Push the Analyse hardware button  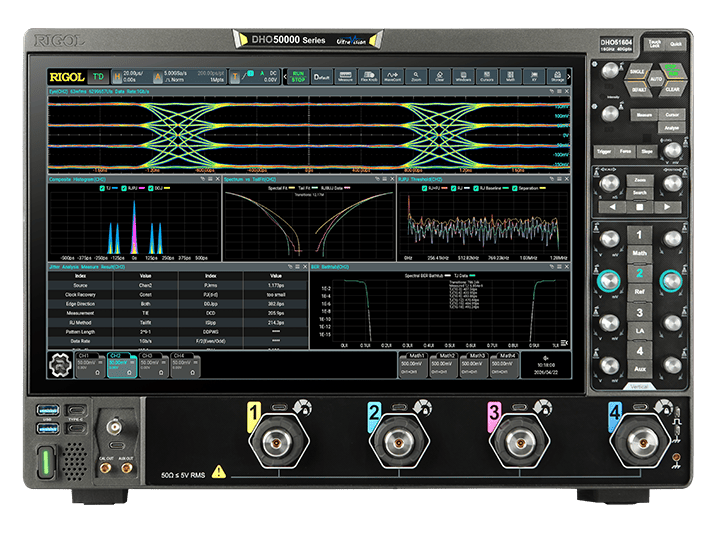coord(671,128)
